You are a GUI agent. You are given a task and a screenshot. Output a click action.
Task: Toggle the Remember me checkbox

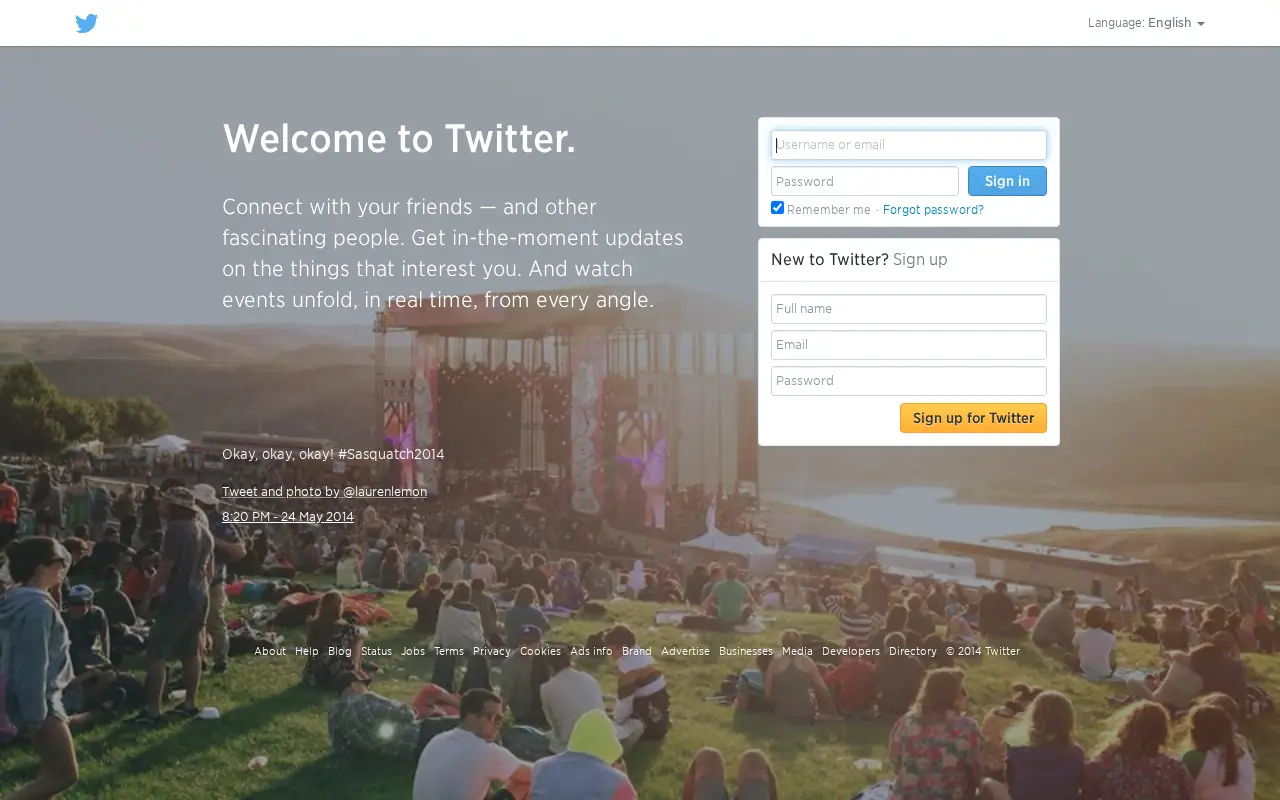[777, 208]
